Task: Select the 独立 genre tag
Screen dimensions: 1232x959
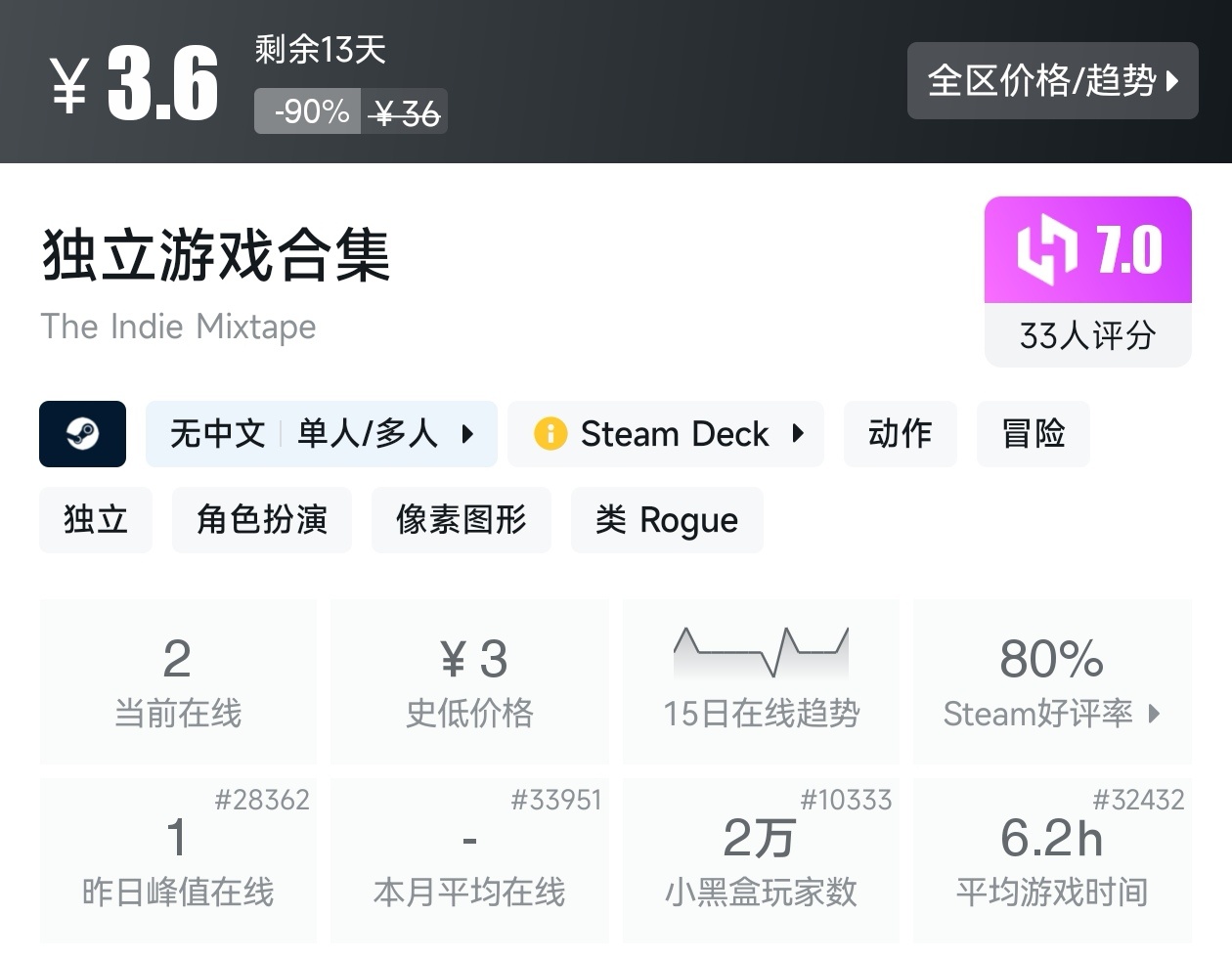Action: click(96, 519)
